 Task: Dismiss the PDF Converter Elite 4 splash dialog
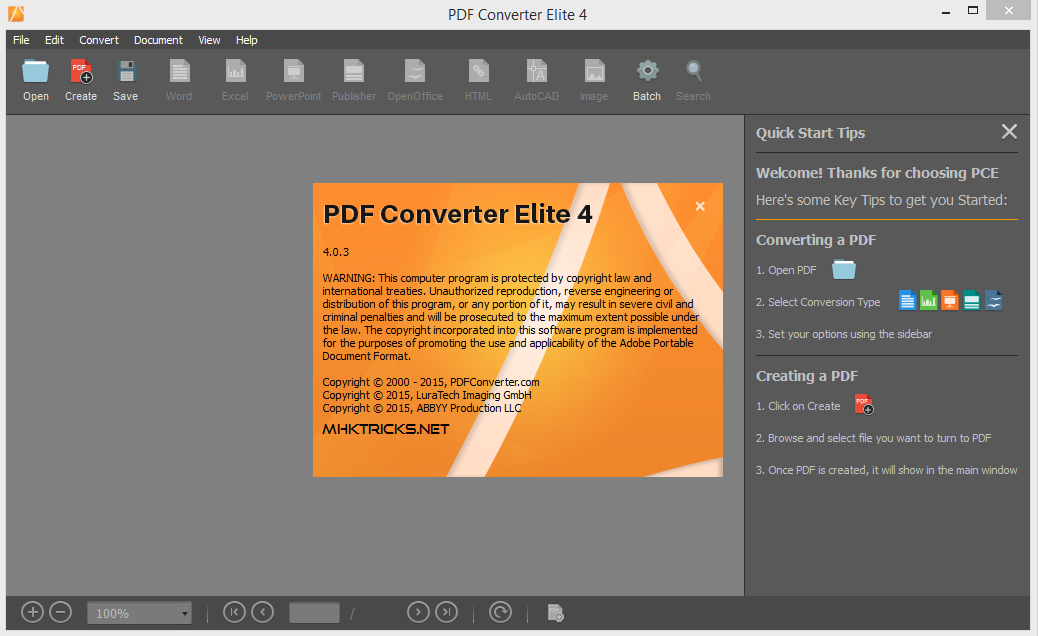(699, 206)
